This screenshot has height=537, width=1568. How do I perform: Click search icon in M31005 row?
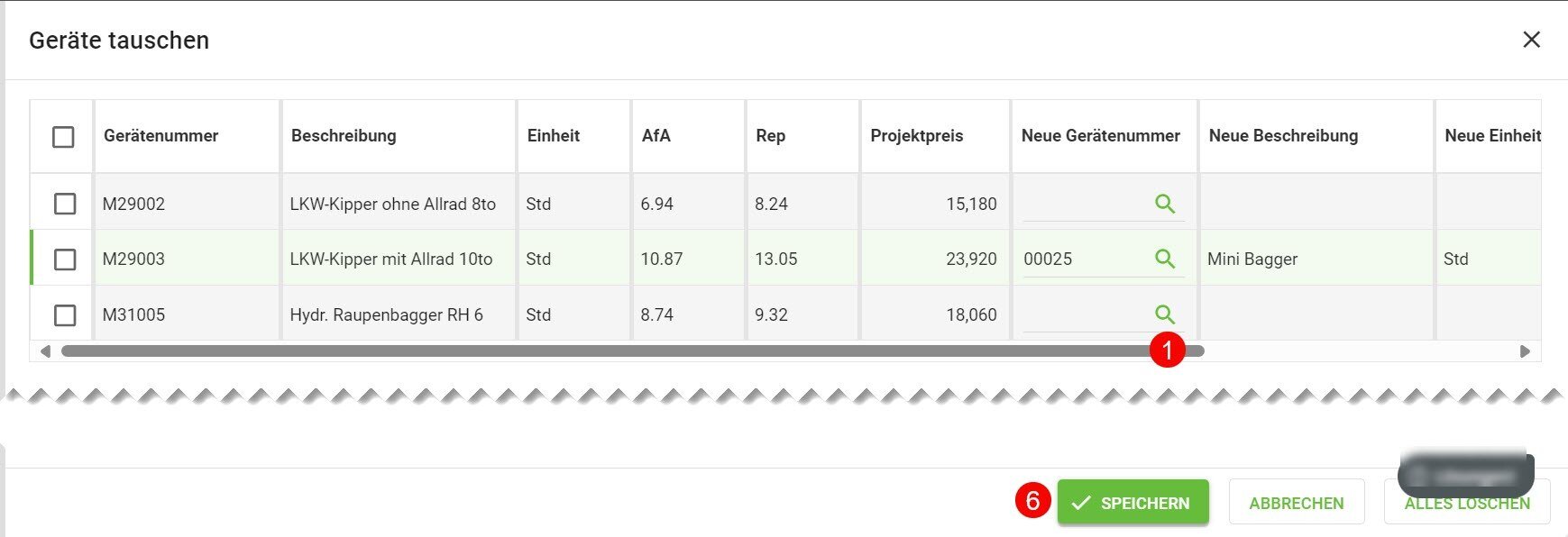pyautogui.click(x=1164, y=314)
